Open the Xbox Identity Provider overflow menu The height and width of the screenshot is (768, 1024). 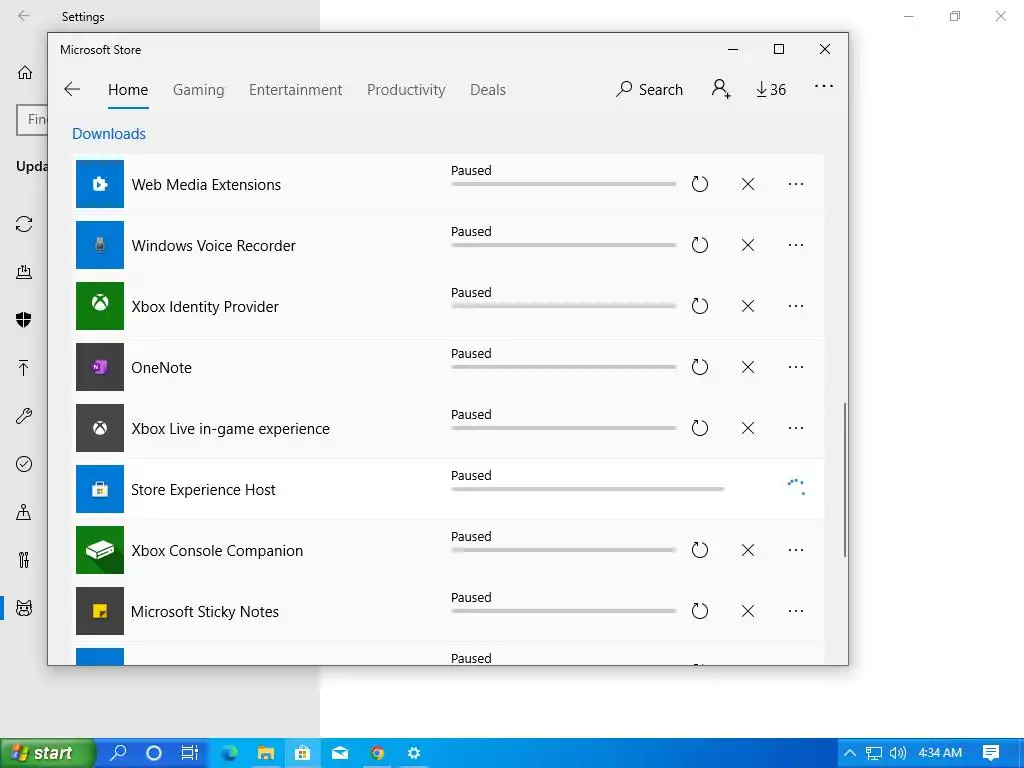[795, 306]
